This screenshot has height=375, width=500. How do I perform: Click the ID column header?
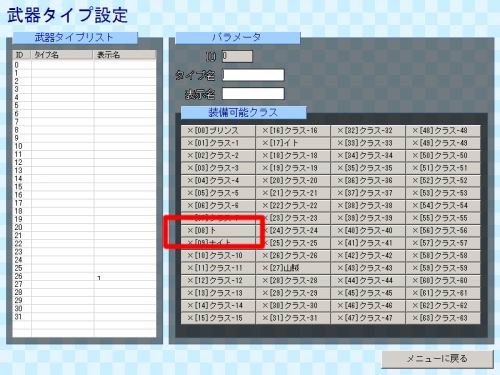point(22,55)
